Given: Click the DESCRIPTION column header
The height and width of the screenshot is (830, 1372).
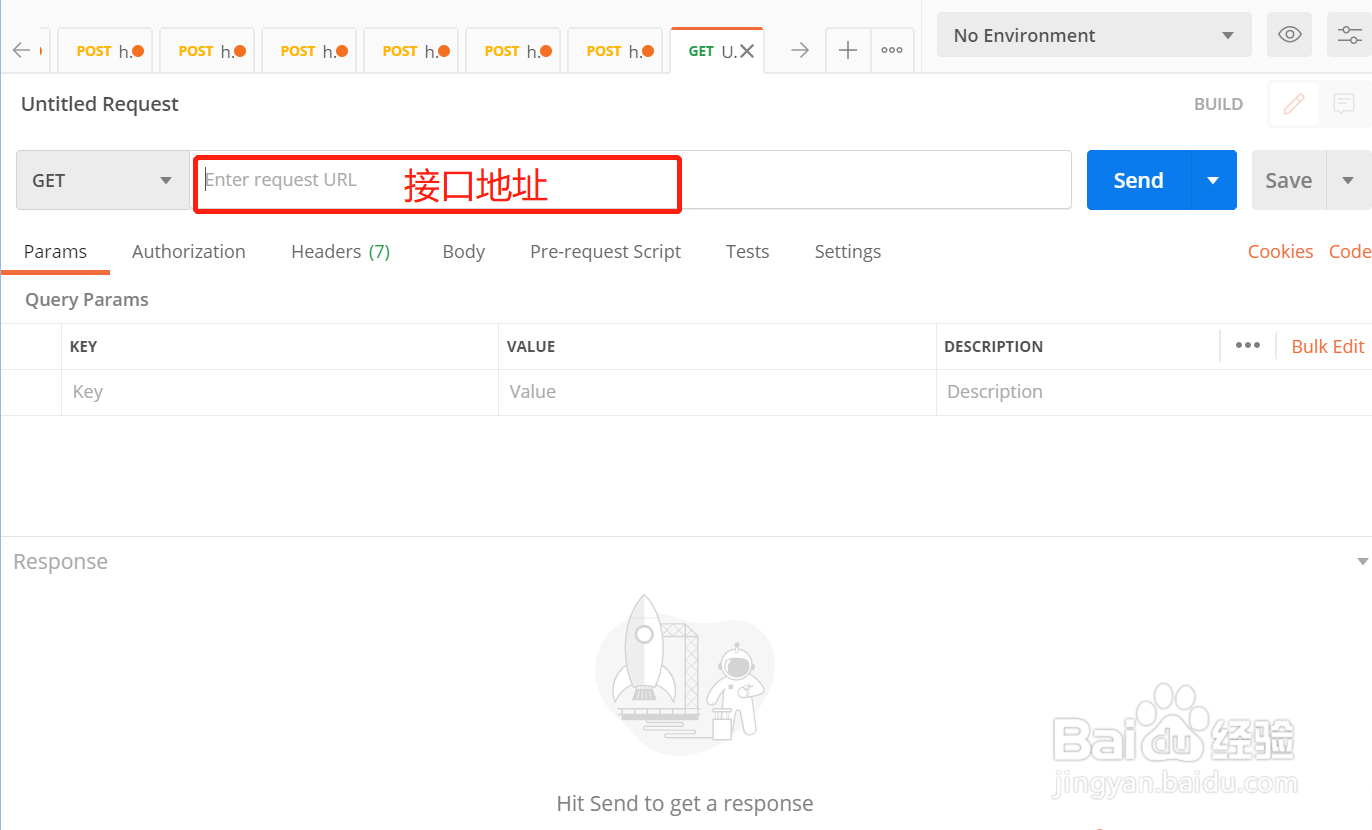Looking at the screenshot, I should pos(993,347).
